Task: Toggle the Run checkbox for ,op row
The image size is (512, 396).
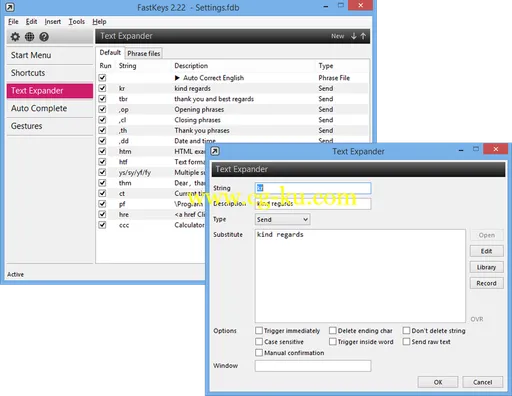Action: (x=102, y=109)
